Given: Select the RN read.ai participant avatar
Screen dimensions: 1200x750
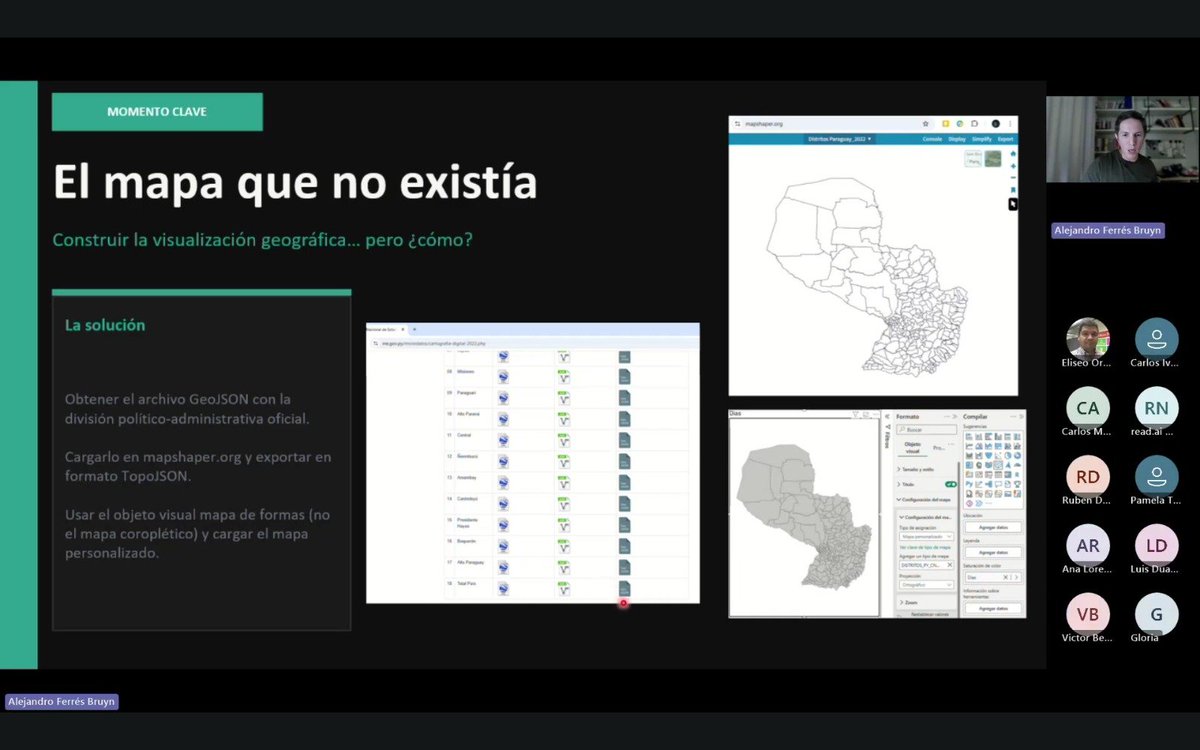Looking at the screenshot, I should 1156,407.
